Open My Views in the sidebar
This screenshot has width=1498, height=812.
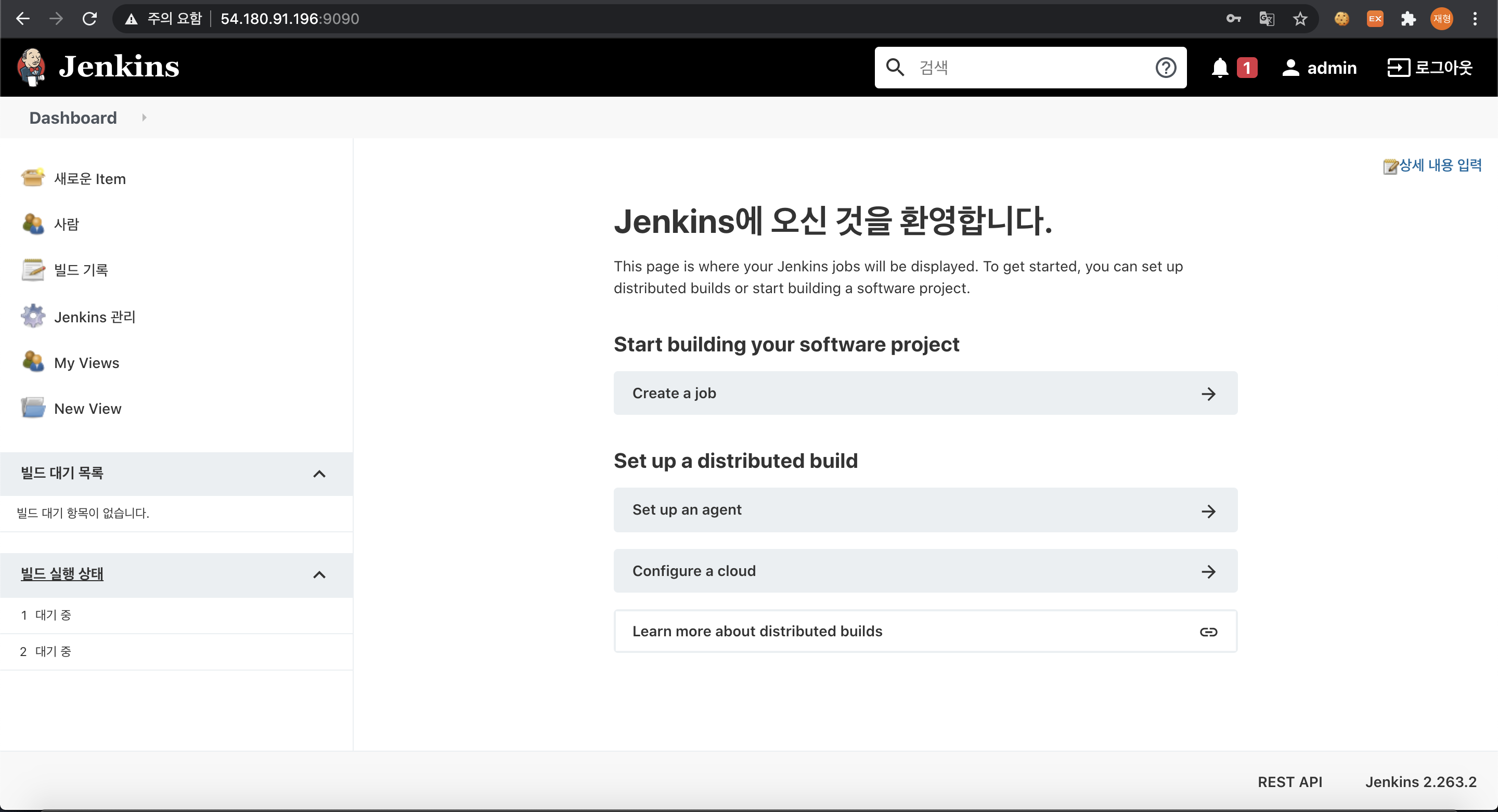click(x=87, y=363)
